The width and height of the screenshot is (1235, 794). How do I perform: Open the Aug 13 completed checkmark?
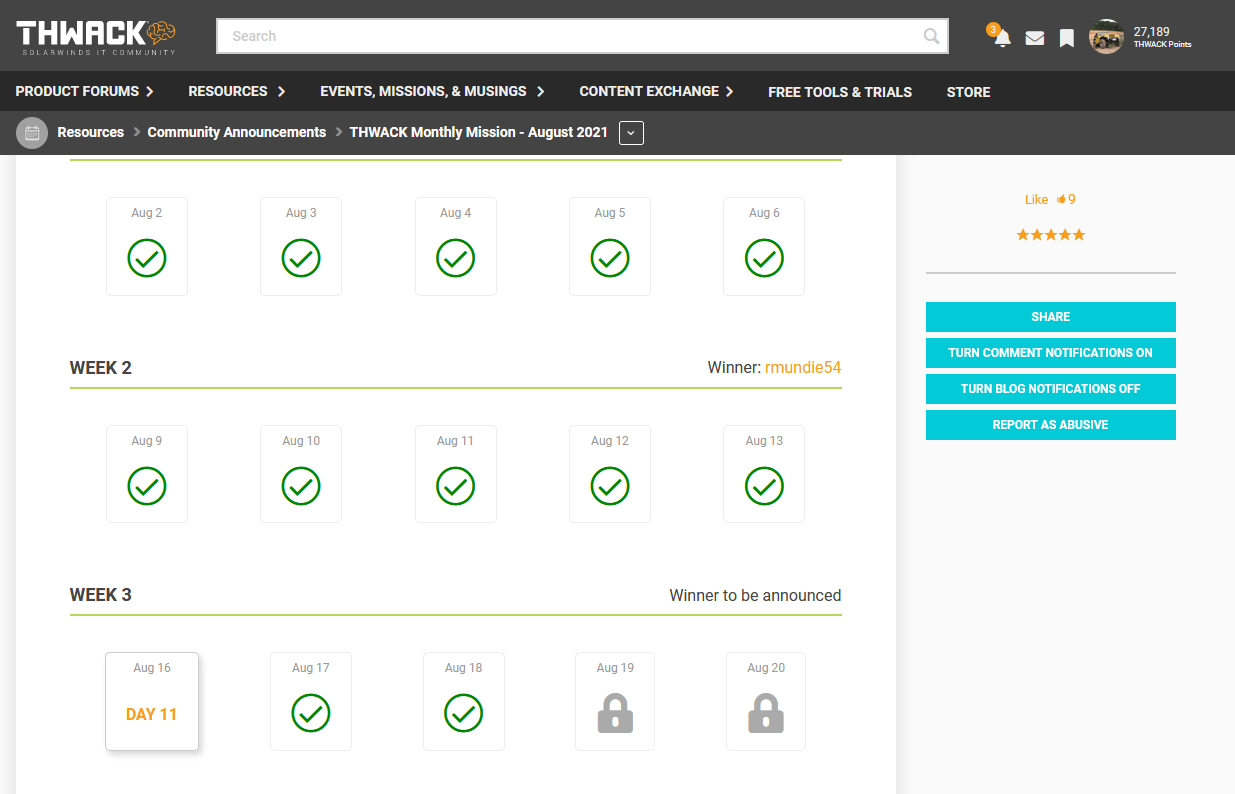coord(764,486)
